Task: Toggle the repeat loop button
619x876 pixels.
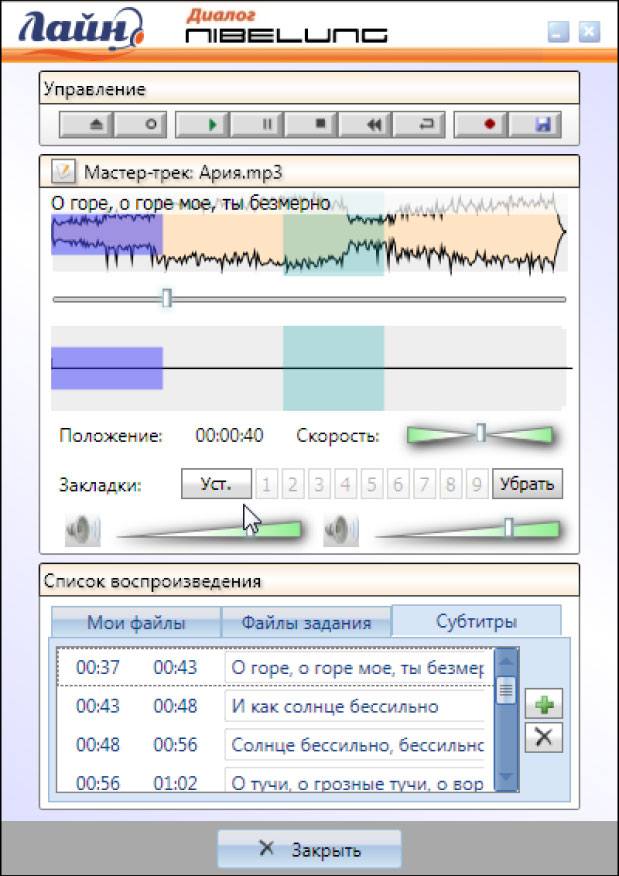Action: (420, 125)
